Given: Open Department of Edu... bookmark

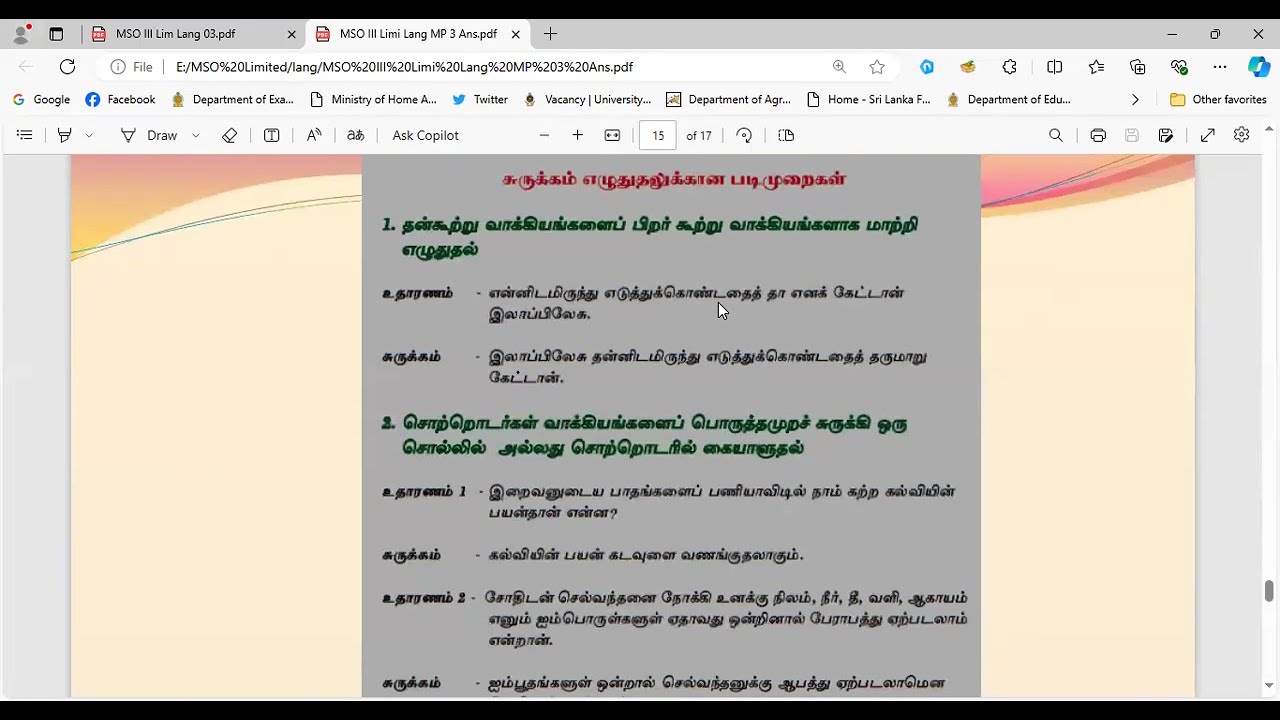Looking at the screenshot, I should [1008, 100].
